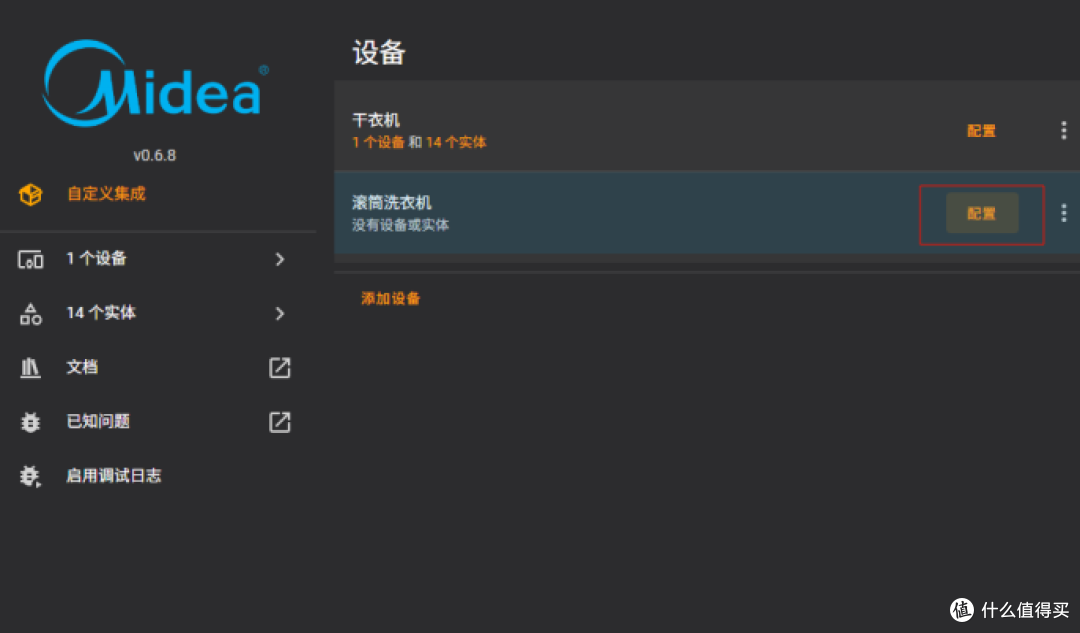Viewport: 1080px width, 633px height.
Task: Click the Midea logo image
Action: [x=155, y=83]
